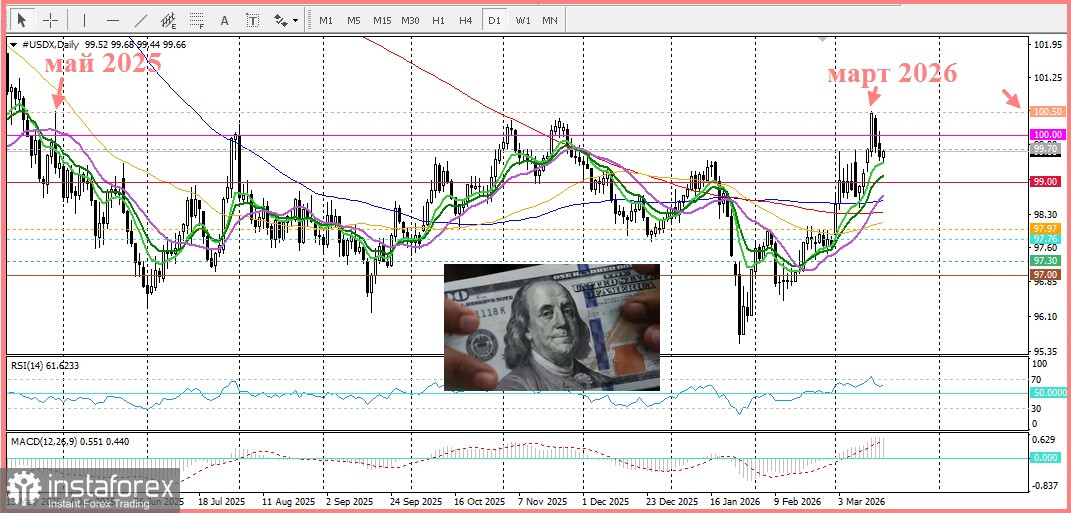Switch to the M5 timeframe
The width and height of the screenshot is (1071, 513).
pyautogui.click(x=354, y=20)
